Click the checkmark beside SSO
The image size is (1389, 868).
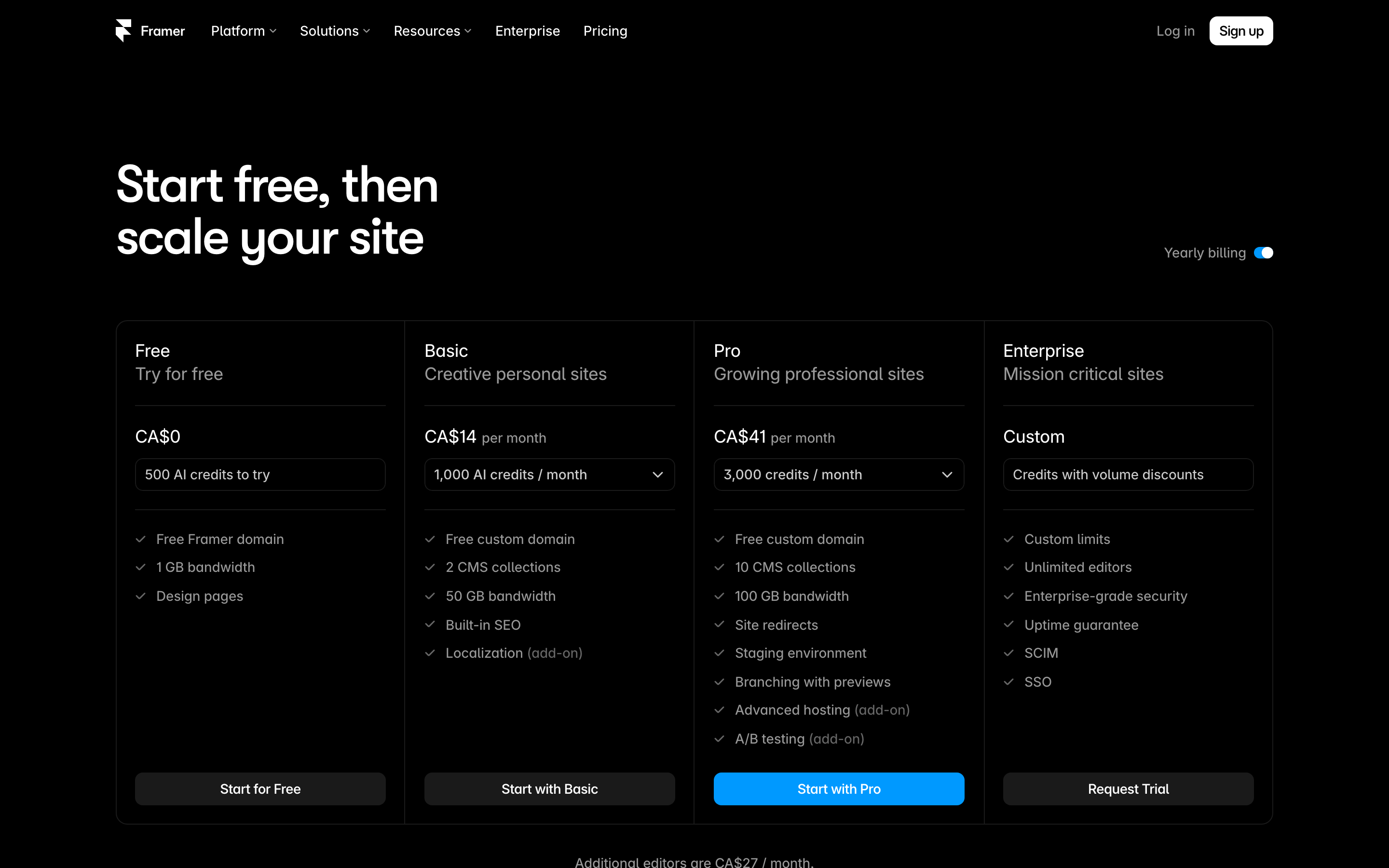(1008, 682)
